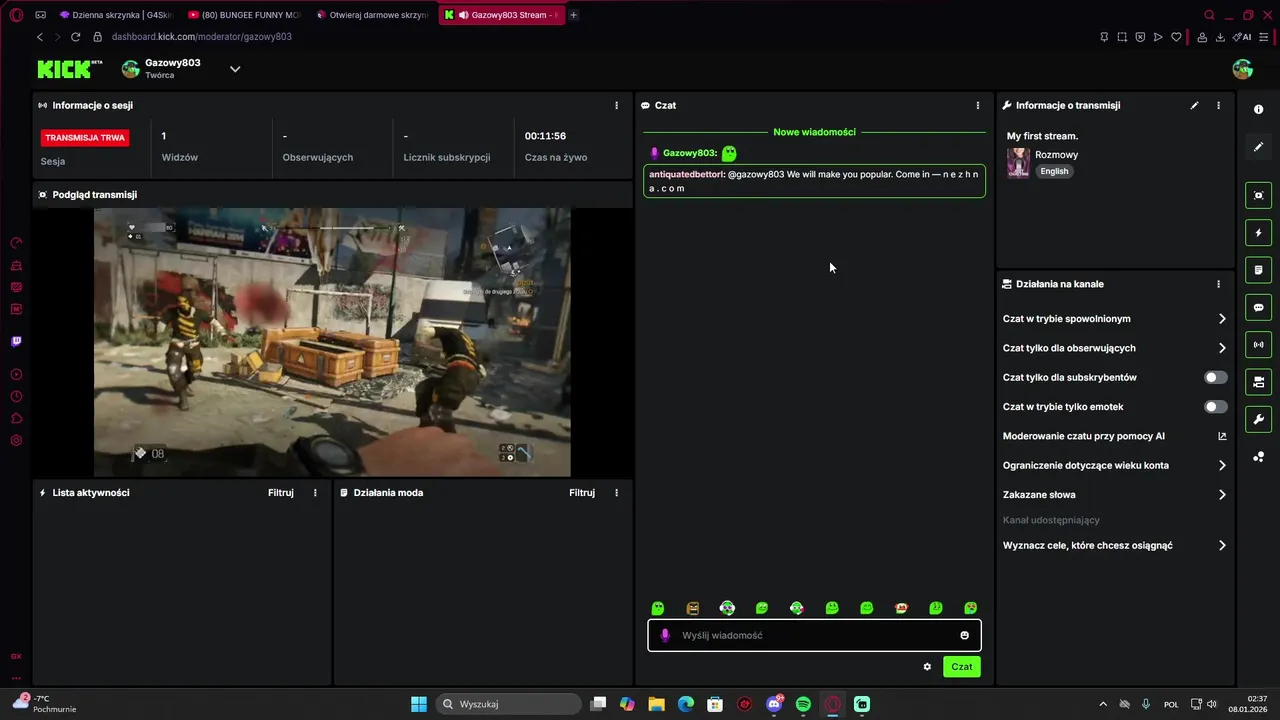
Task: Toggle stream preview panel icon in sidebar
Action: (1258, 195)
